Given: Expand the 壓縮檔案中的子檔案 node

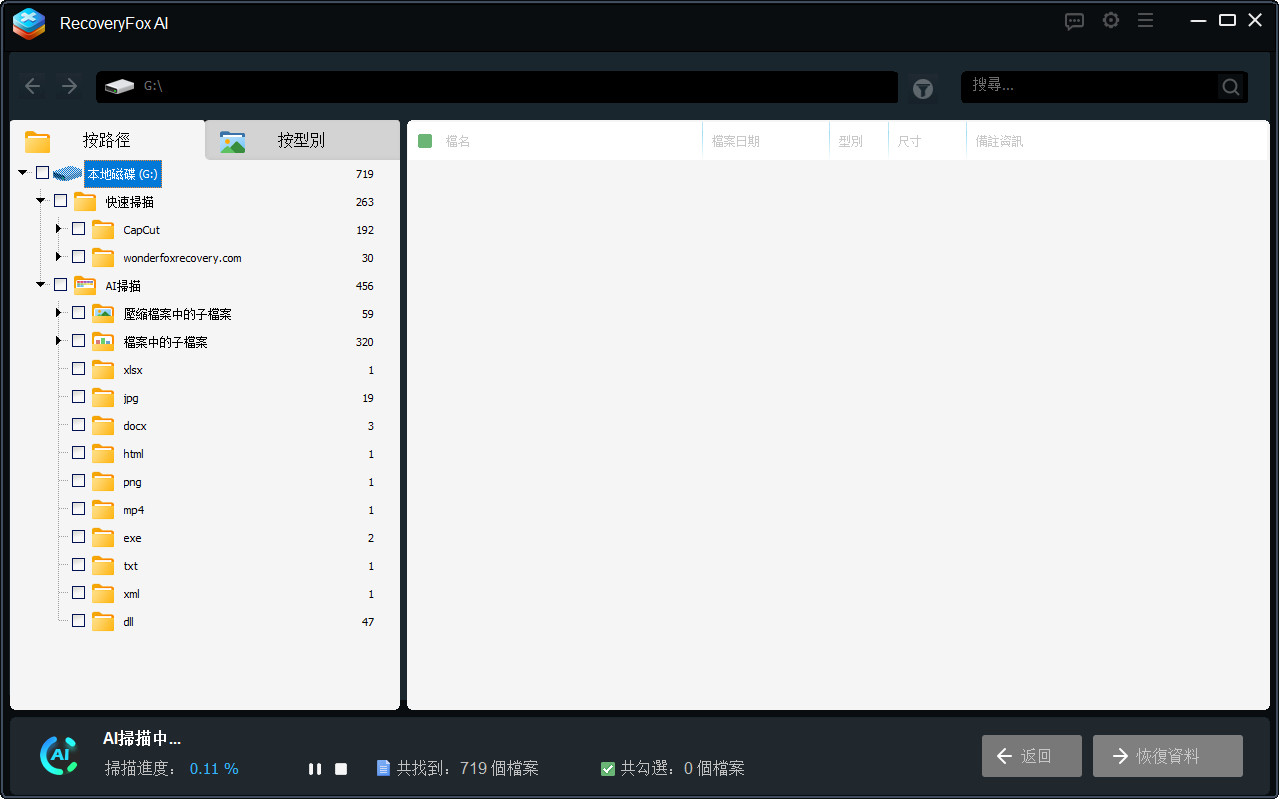Looking at the screenshot, I should click(x=57, y=311).
